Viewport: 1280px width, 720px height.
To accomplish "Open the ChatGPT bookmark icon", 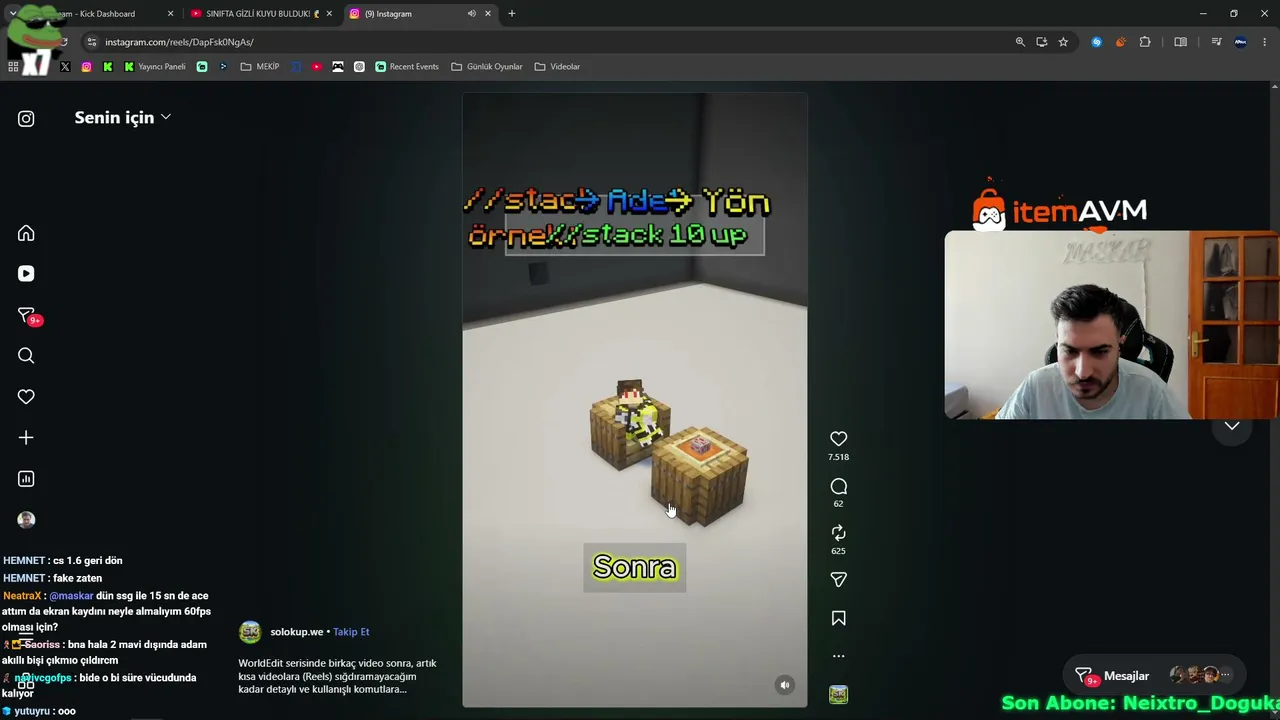I will click(x=359, y=67).
